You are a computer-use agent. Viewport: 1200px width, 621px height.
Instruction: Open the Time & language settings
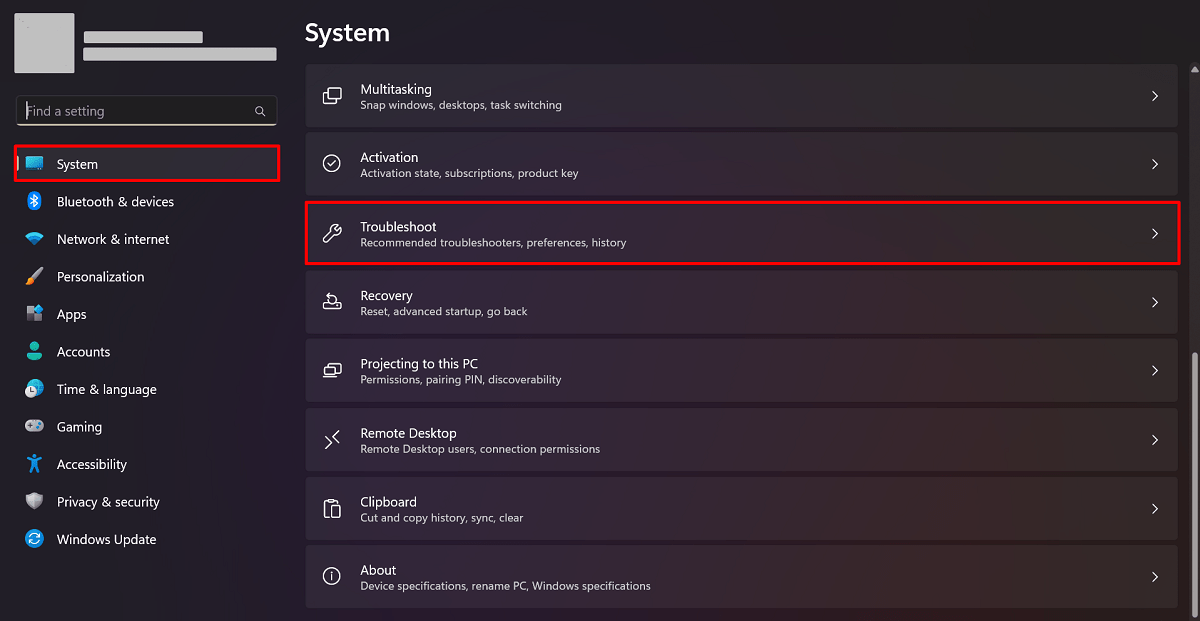pos(107,389)
